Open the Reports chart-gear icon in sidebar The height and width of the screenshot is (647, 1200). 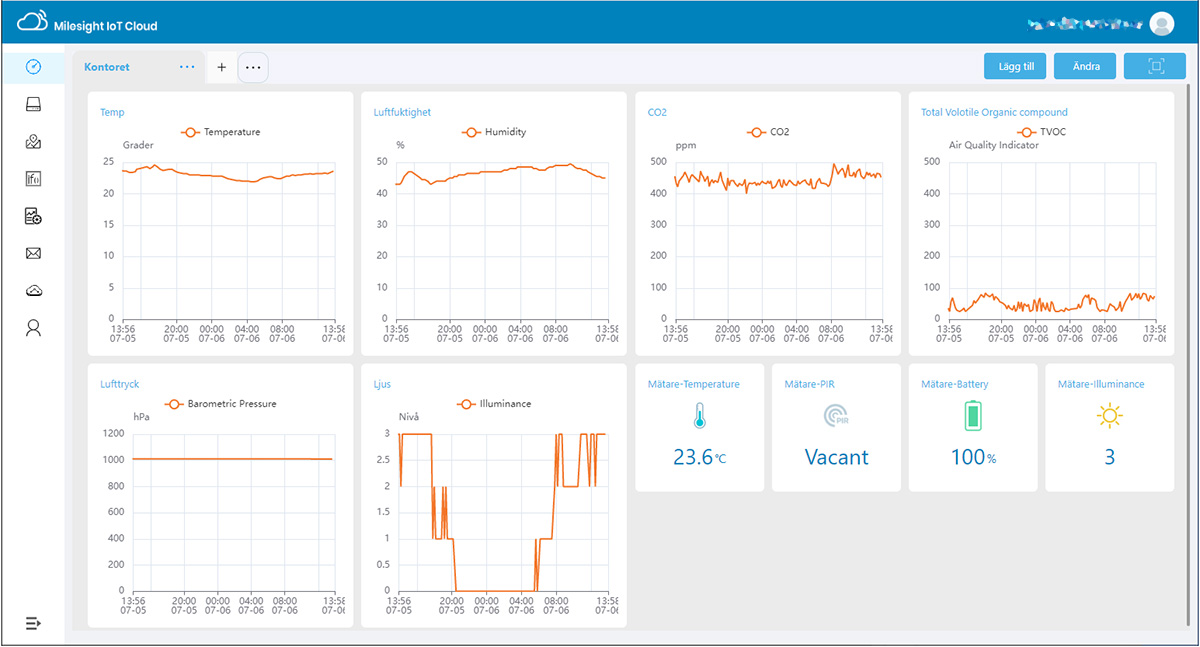[33, 216]
